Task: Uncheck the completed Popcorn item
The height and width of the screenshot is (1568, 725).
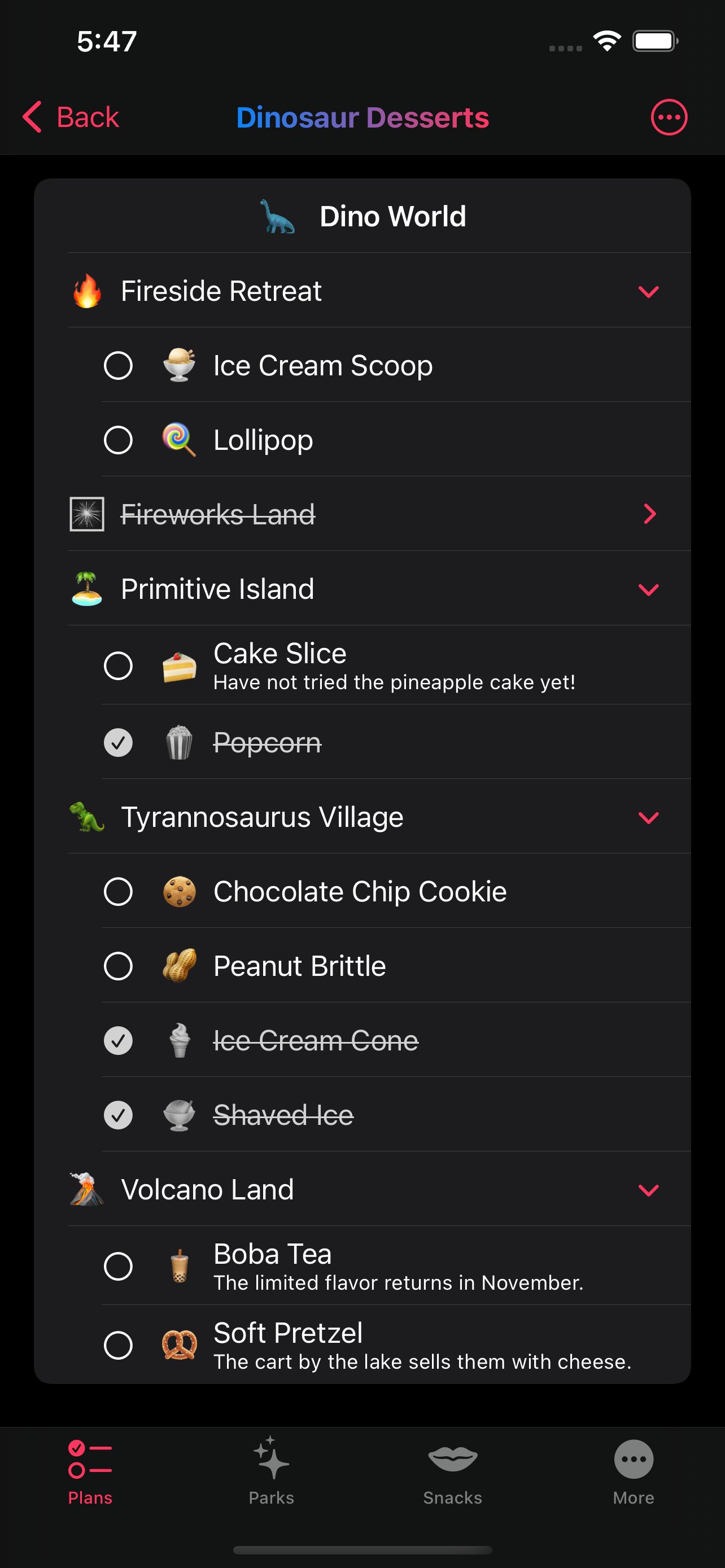Action: point(118,743)
